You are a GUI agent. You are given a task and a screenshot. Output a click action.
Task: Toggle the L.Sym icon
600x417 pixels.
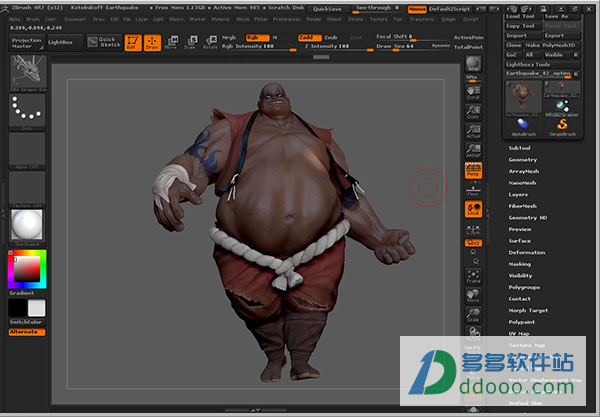pos(473,229)
